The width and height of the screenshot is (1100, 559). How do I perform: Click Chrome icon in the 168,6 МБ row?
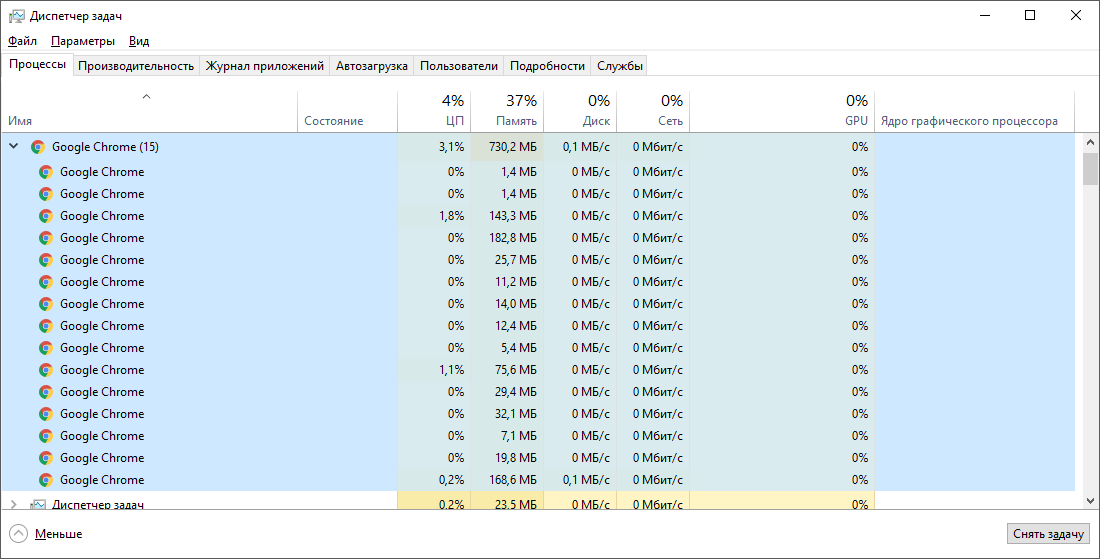(46, 479)
